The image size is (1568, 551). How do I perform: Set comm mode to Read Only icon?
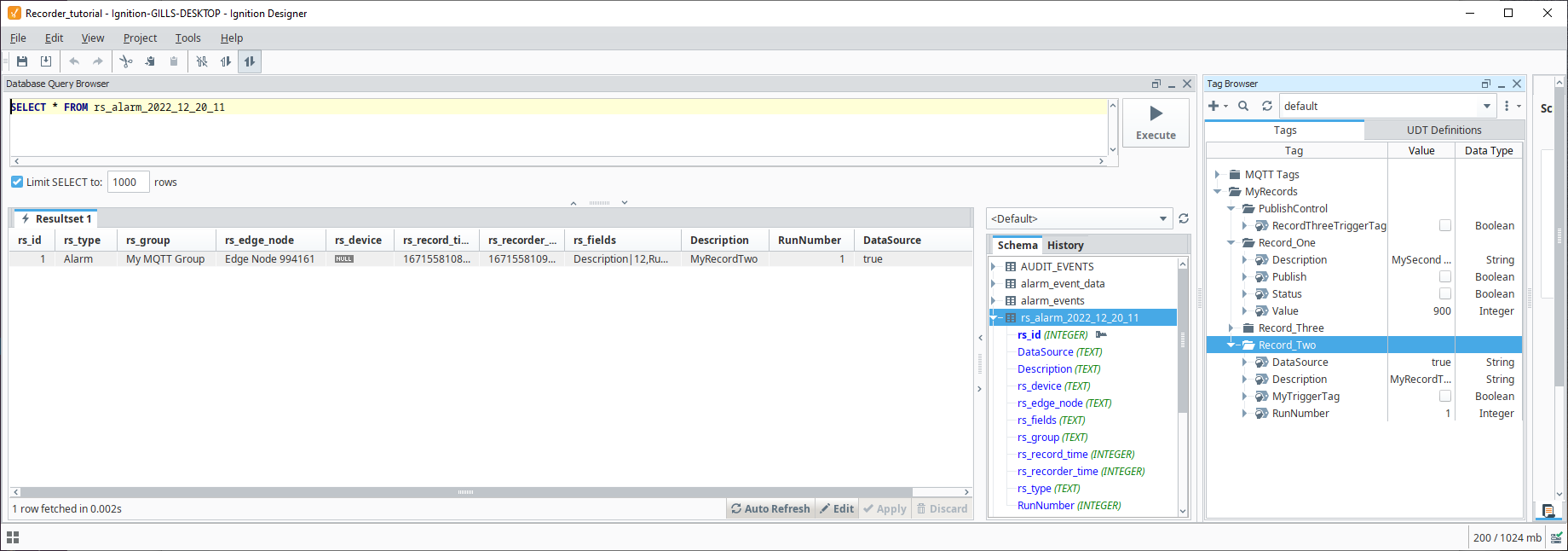coord(226,61)
